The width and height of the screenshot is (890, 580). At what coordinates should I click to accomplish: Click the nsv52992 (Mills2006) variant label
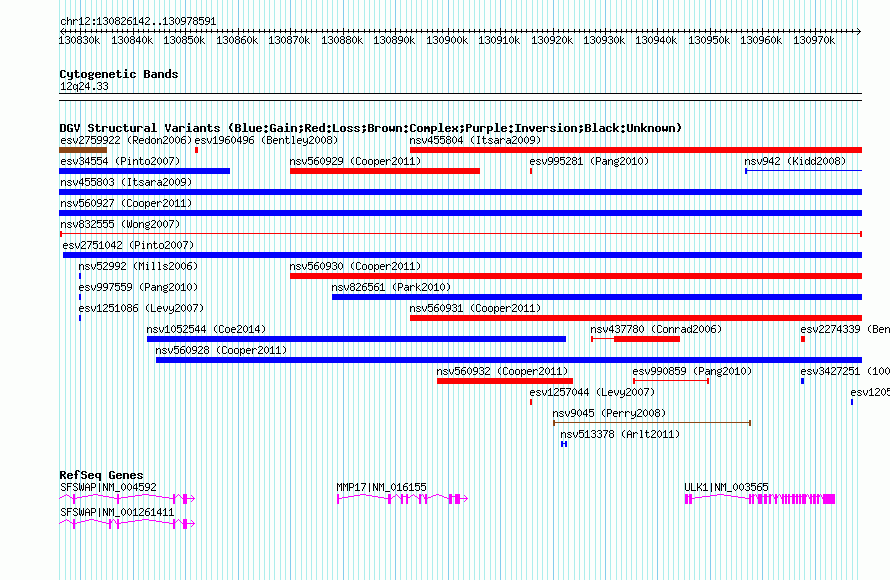(x=138, y=266)
